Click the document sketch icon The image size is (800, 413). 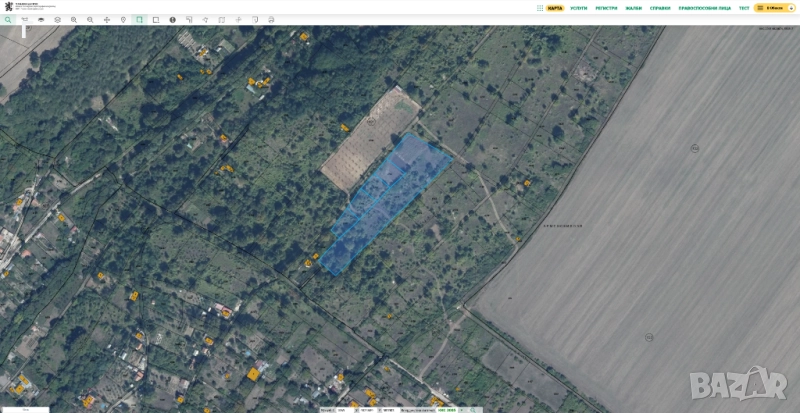click(255, 20)
